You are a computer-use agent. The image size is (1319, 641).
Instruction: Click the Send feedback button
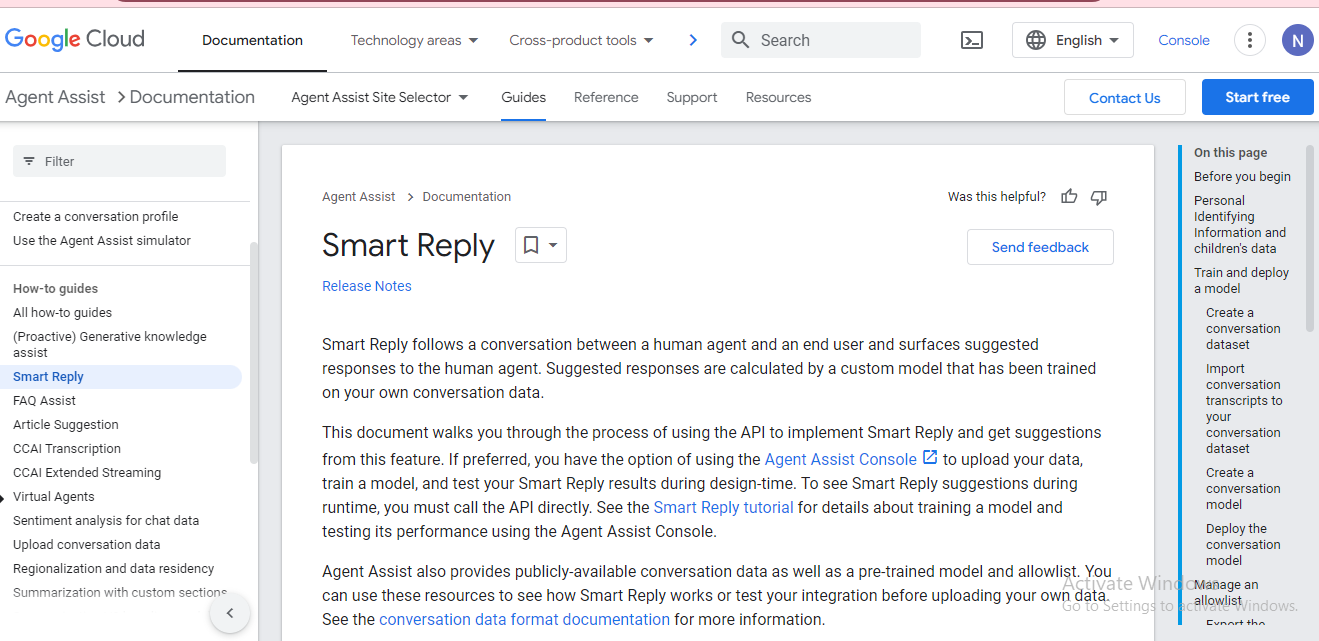pyautogui.click(x=1040, y=247)
